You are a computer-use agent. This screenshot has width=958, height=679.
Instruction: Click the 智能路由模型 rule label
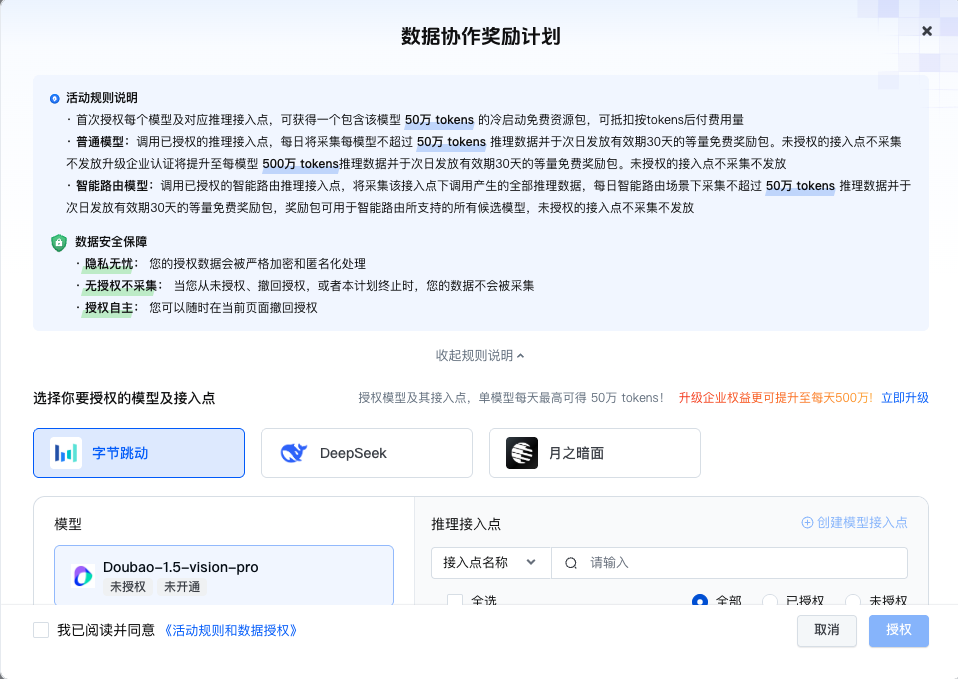pos(112,186)
